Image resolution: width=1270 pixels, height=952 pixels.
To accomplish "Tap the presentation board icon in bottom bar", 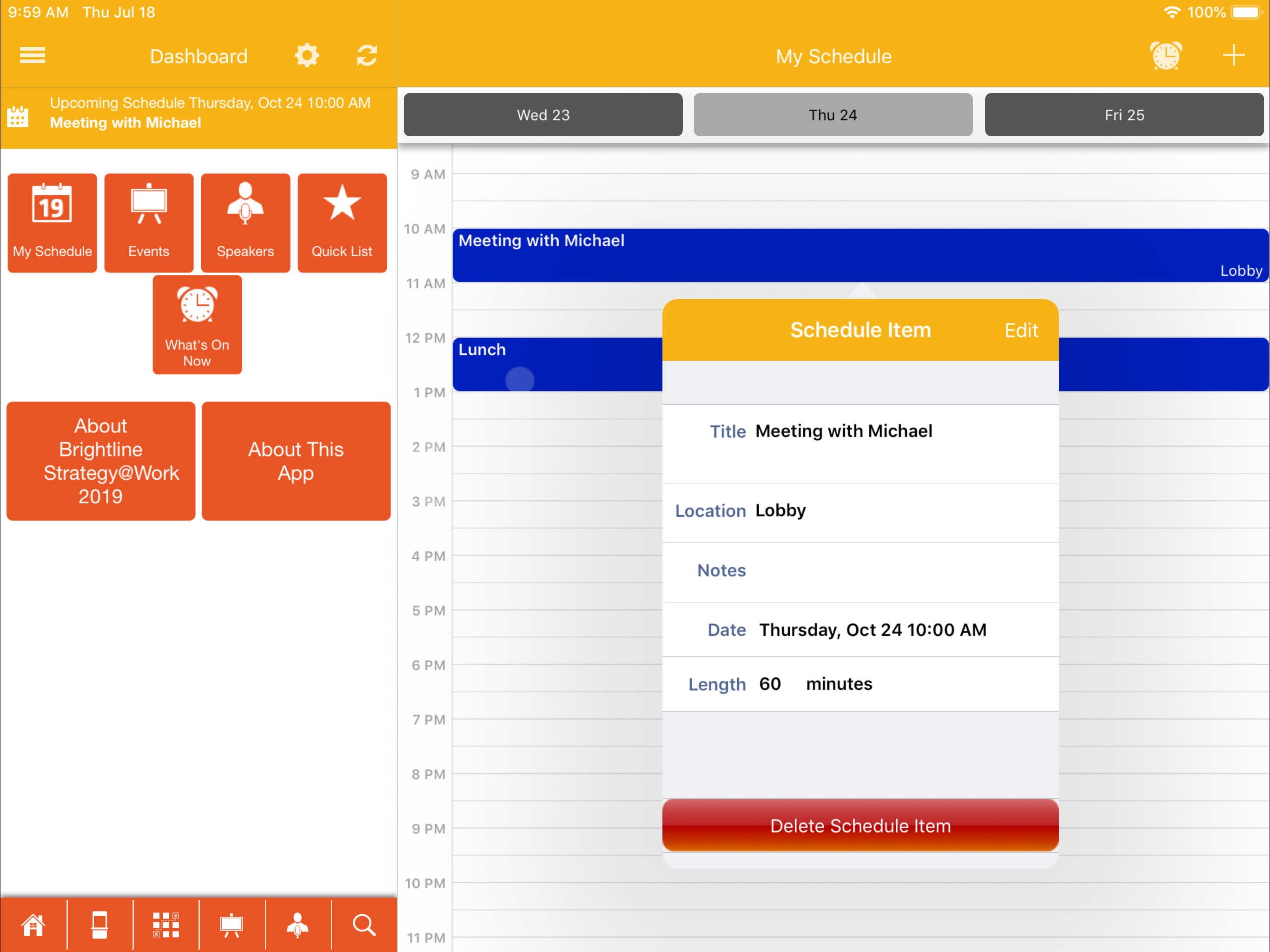I will [x=232, y=925].
